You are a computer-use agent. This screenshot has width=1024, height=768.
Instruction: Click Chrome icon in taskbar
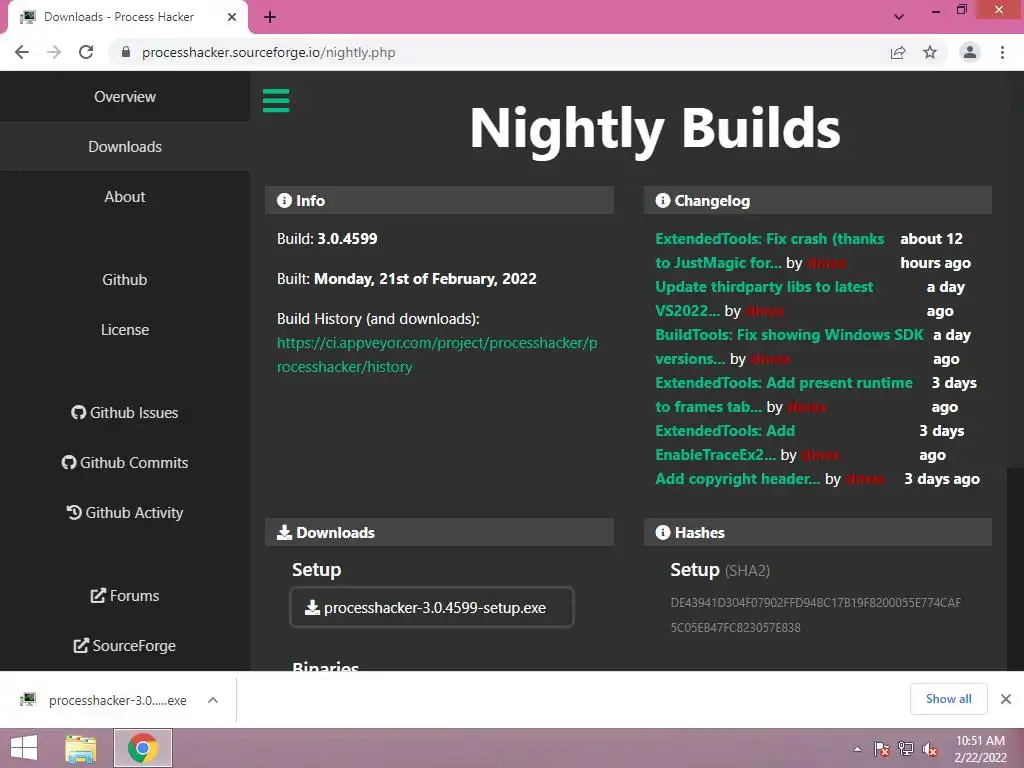142,748
